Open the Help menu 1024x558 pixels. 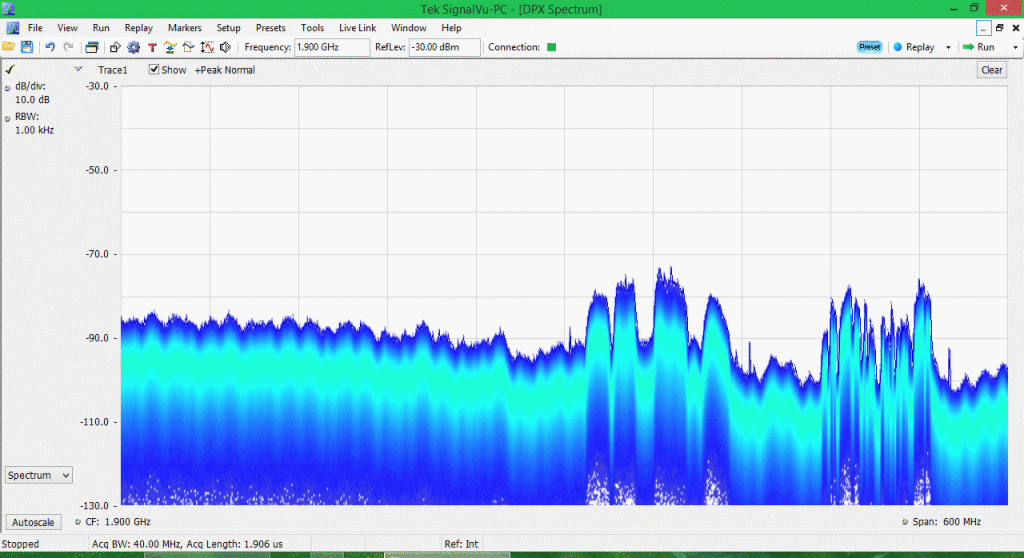coord(451,27)
